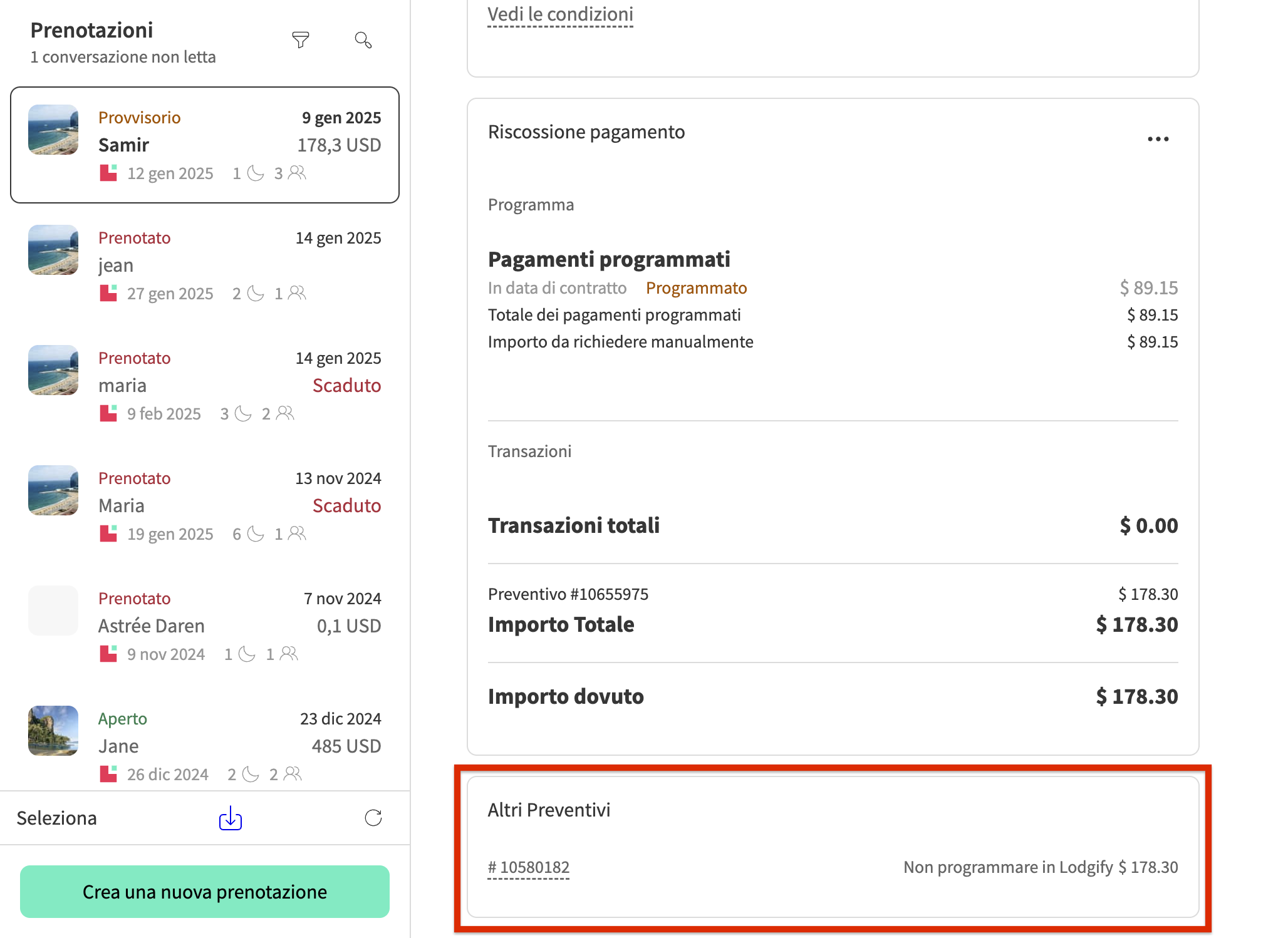Screen dimensions: 1288x938
Task: Click the Programmato status label
Action: [x=696, y=287]
